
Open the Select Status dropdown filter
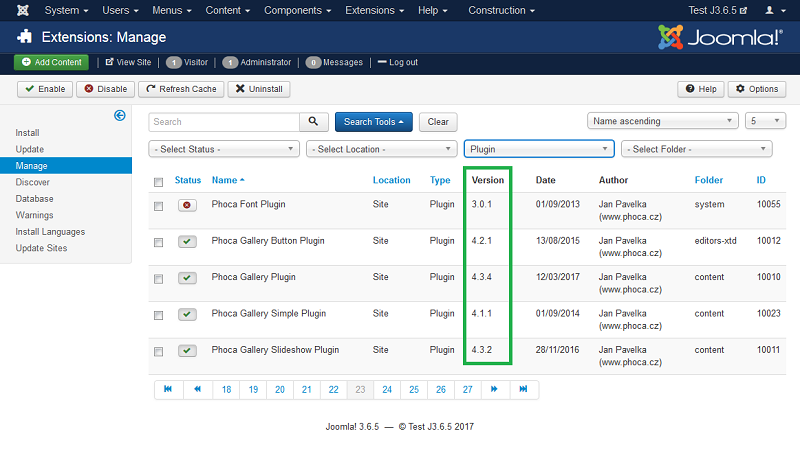(x=224, y=149)
